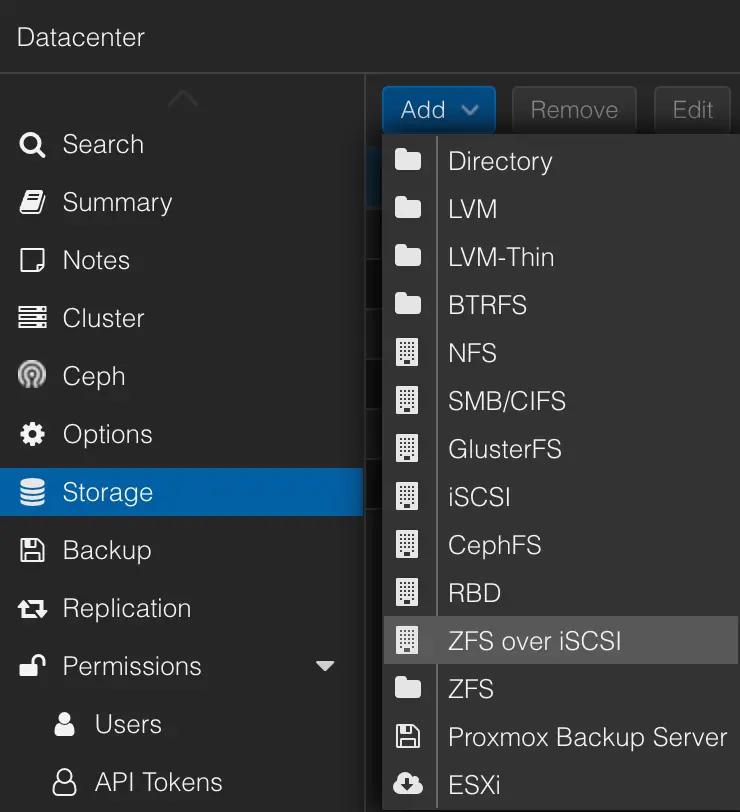This screenshot has height=812, width=740.
Task: Click the server icon beside iSCSI
Action: [x=409, y=496]
